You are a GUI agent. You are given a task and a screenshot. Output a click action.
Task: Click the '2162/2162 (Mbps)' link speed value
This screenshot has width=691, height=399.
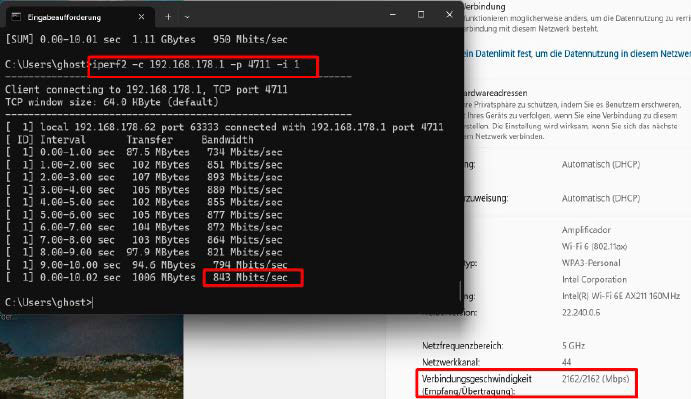coord(595,379)
